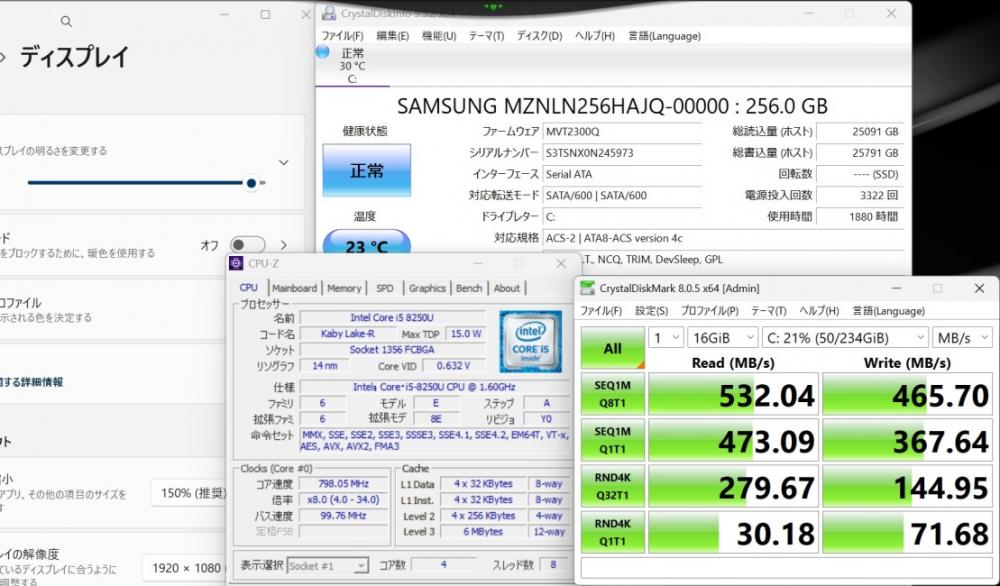Image resolution: width=1000 pixels, height=586 pixels.
Task: Click the power-on count value 3322 回
Action: [x=860, y=195]
